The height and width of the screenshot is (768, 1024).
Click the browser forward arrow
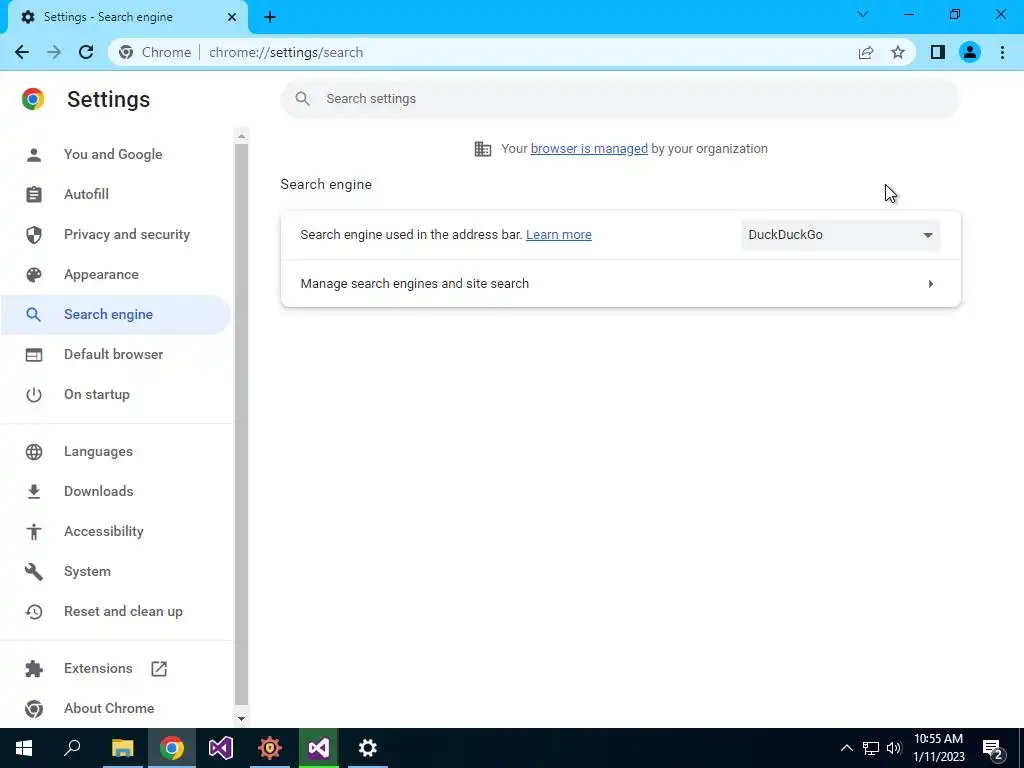point(54,52)
